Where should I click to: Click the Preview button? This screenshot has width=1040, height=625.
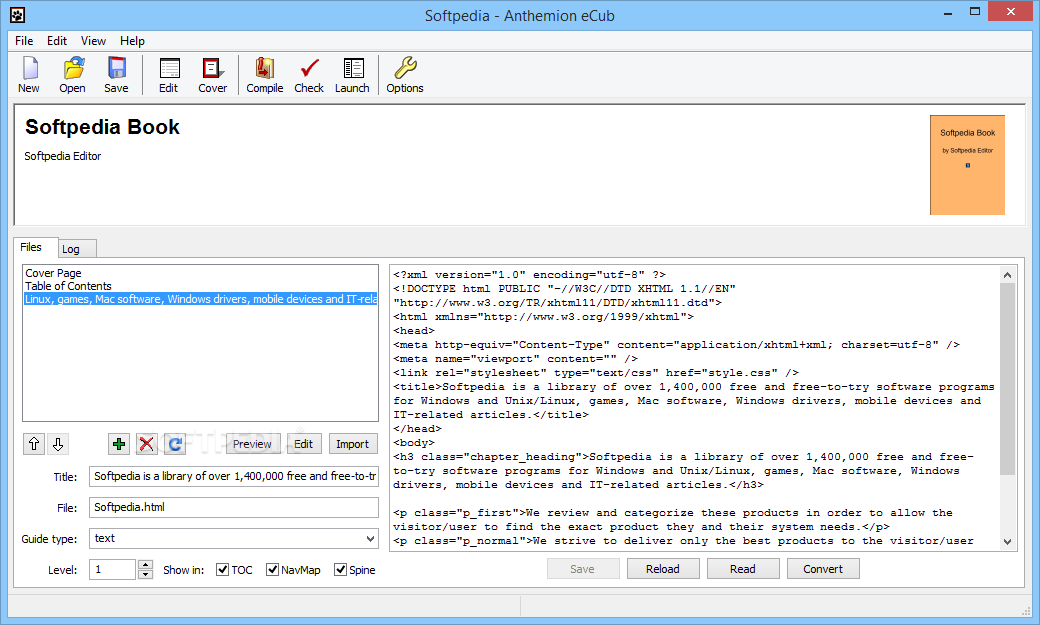click(x=252, y=444)
